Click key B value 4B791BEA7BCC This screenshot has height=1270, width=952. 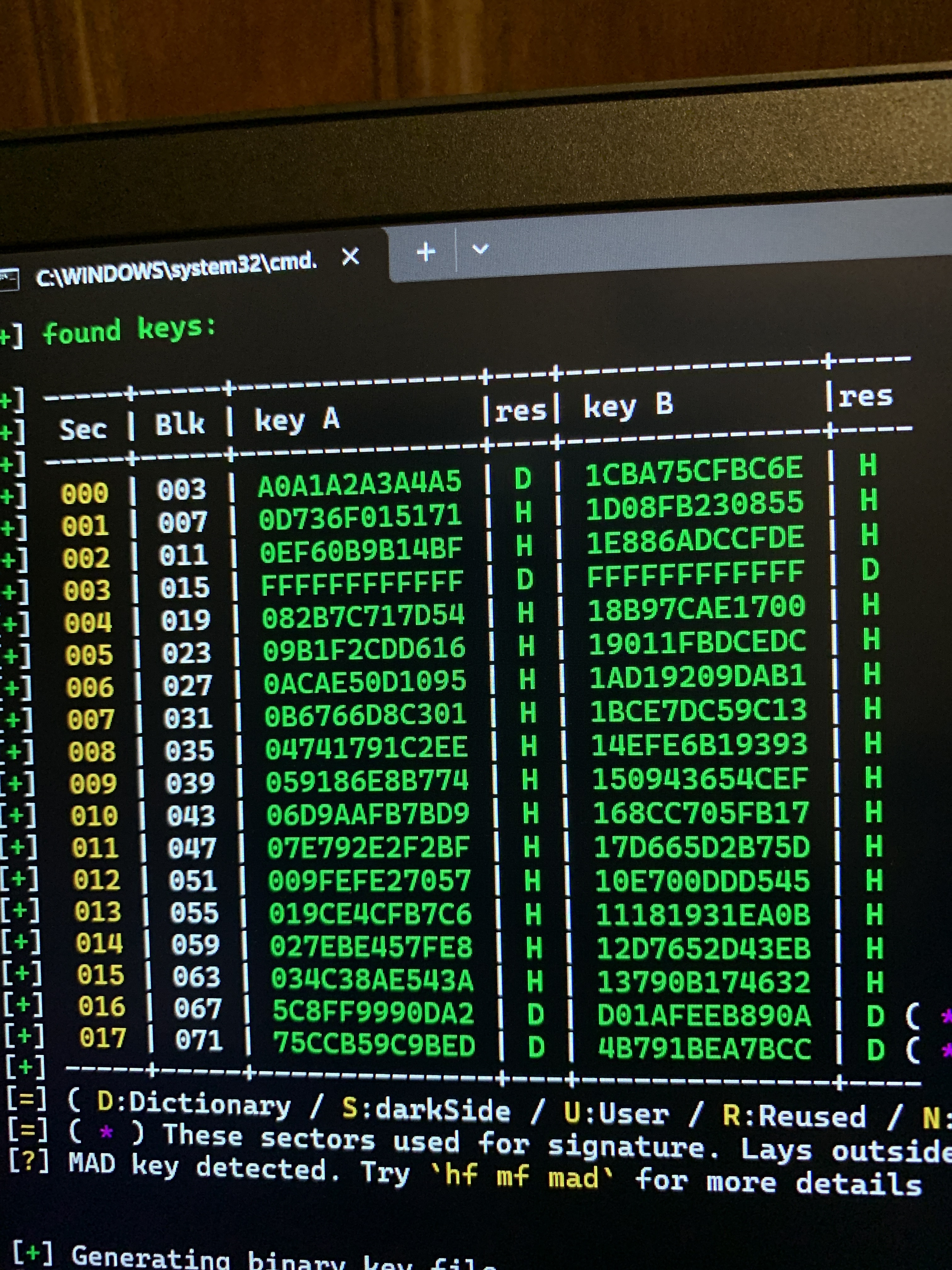coord(705,1049)
